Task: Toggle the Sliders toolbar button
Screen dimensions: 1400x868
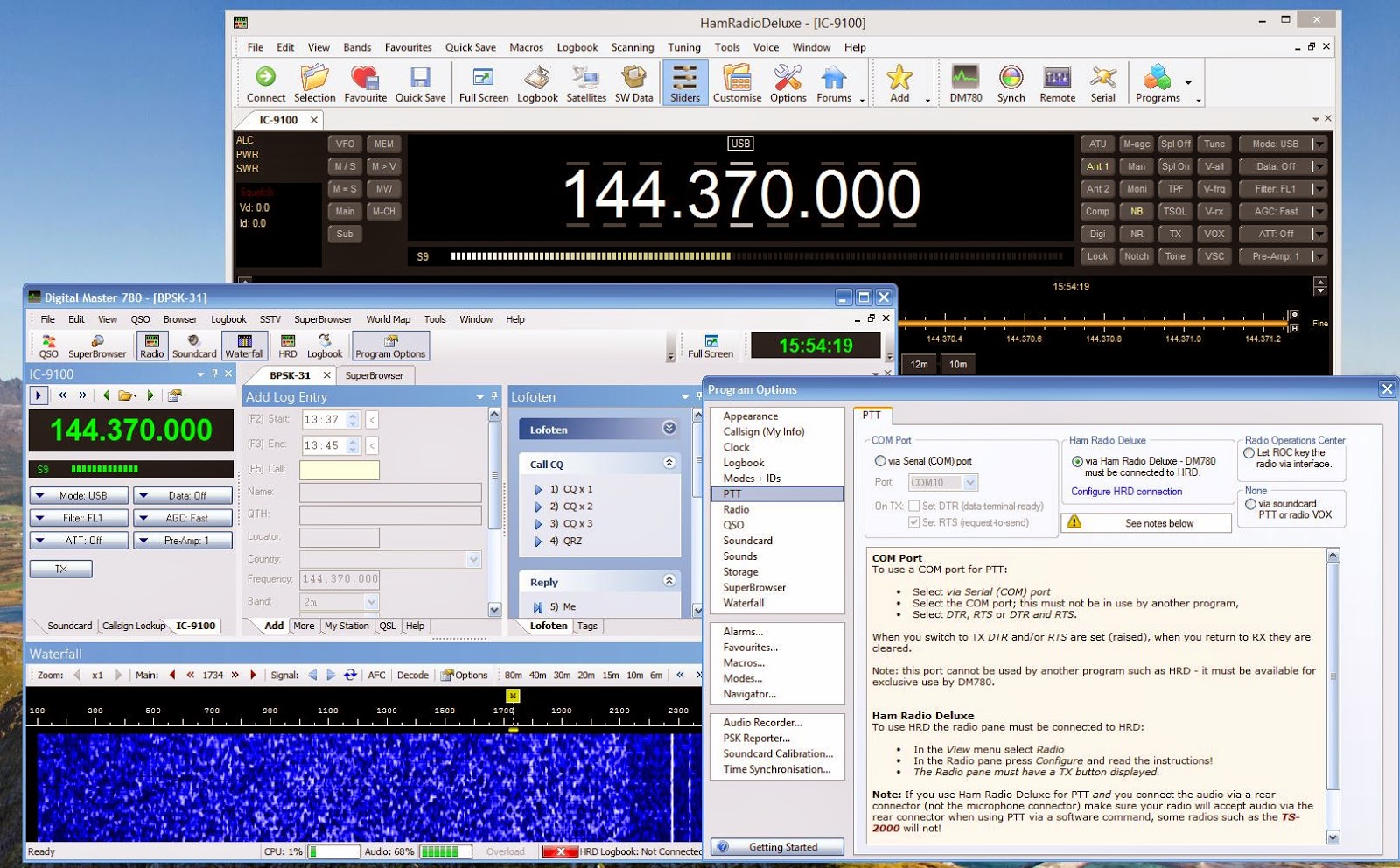Action: [685, 83]
